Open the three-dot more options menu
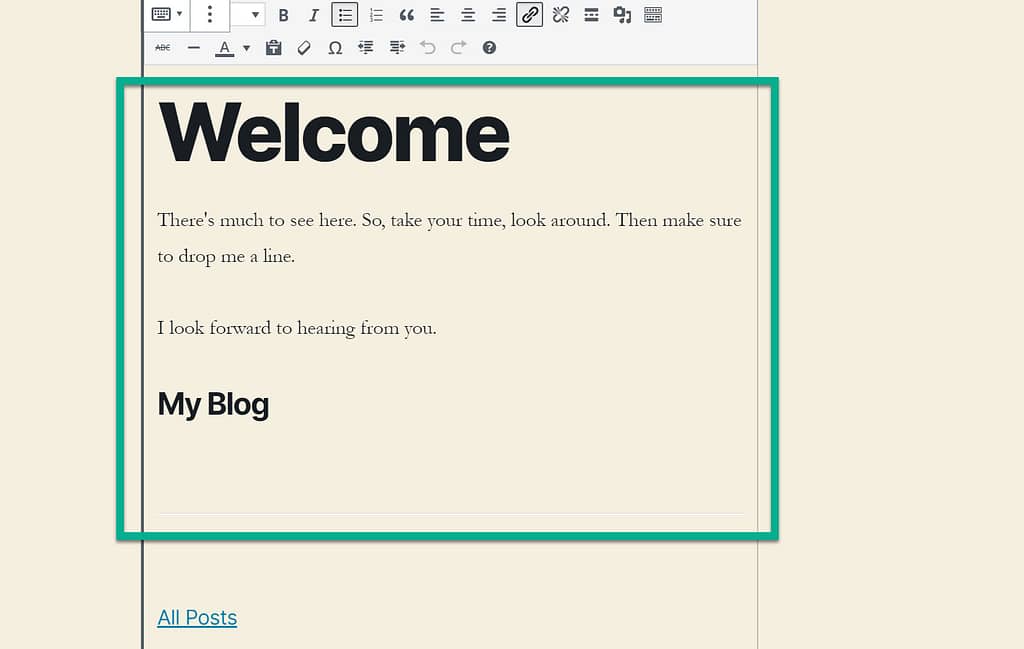 [209, 14]
